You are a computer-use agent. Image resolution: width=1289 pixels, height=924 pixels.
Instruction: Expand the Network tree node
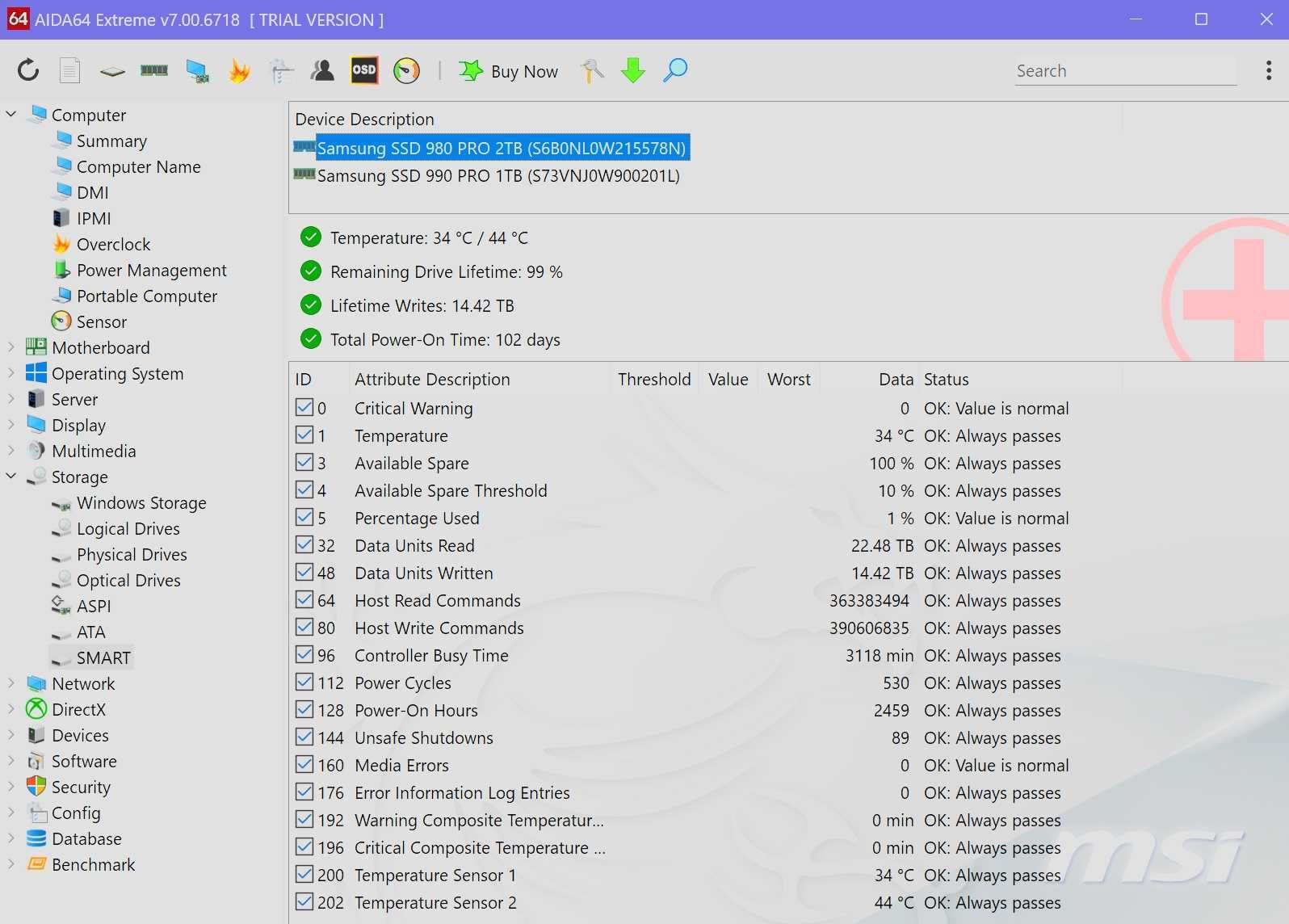[11, 683]
